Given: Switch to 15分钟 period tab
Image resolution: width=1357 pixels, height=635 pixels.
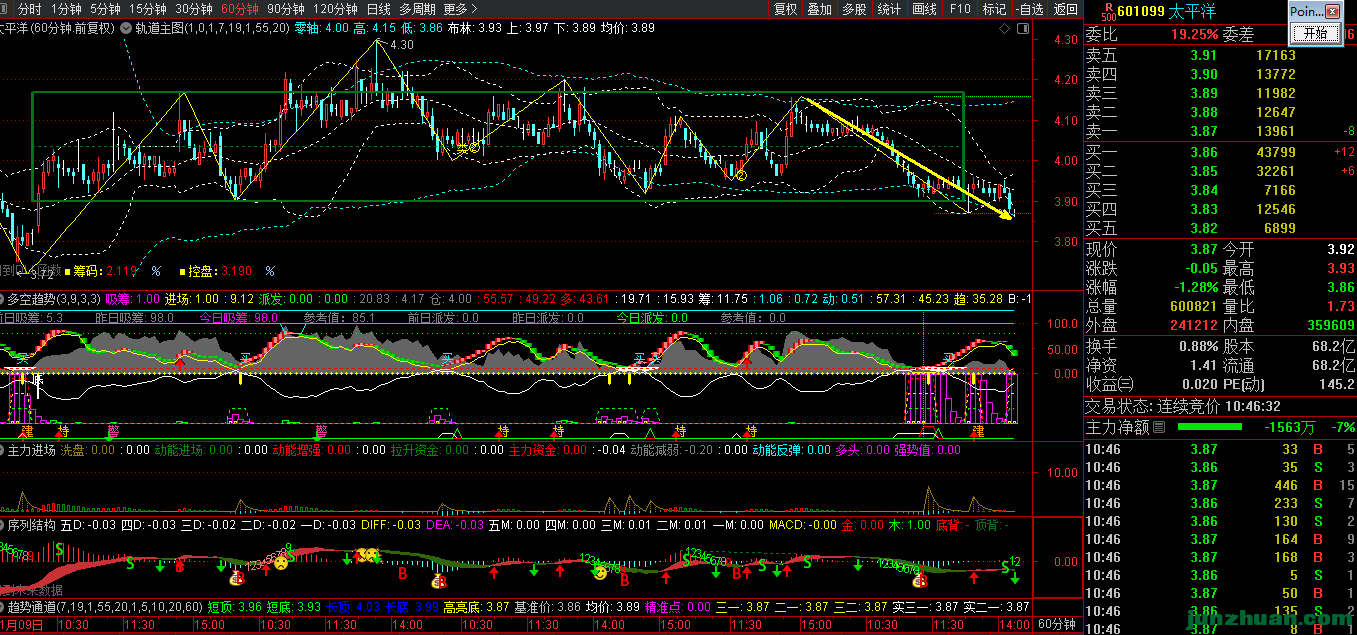Looking at the screenshot, I should click(147, 9).
